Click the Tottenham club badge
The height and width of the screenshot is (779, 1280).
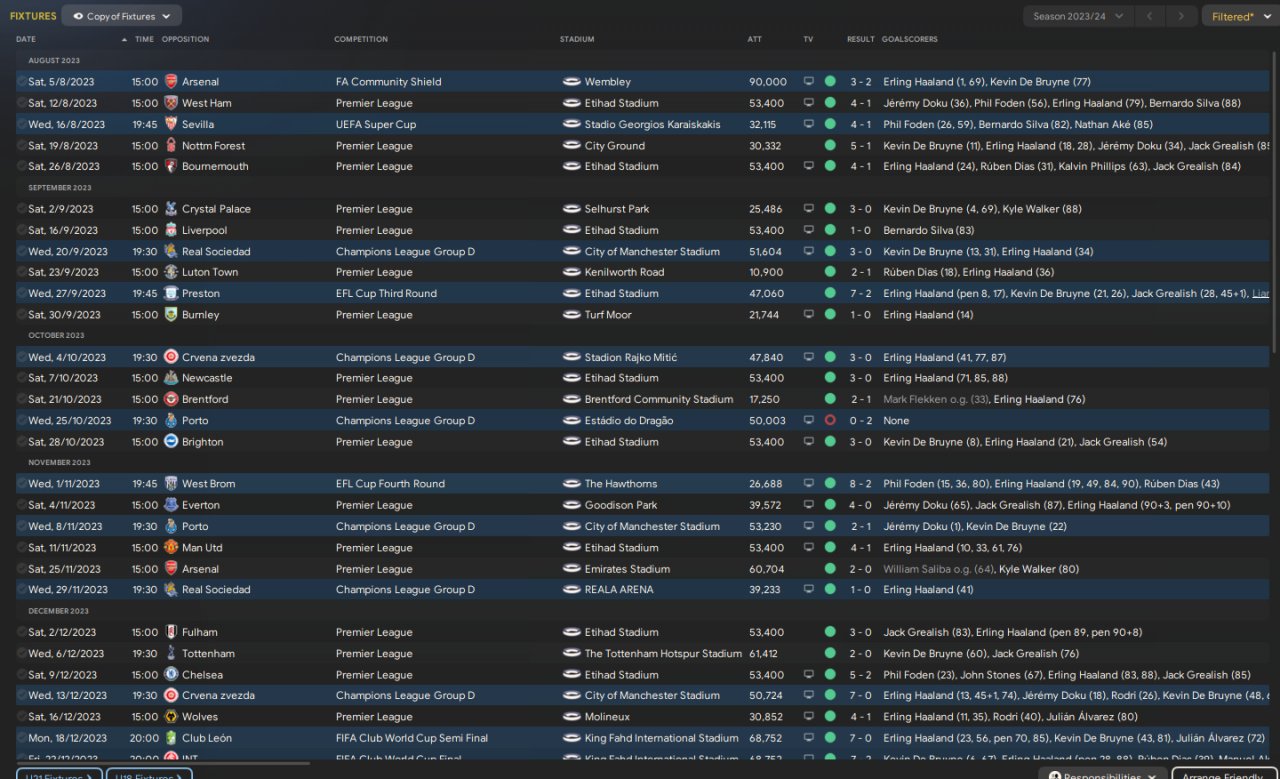[171, 653]
